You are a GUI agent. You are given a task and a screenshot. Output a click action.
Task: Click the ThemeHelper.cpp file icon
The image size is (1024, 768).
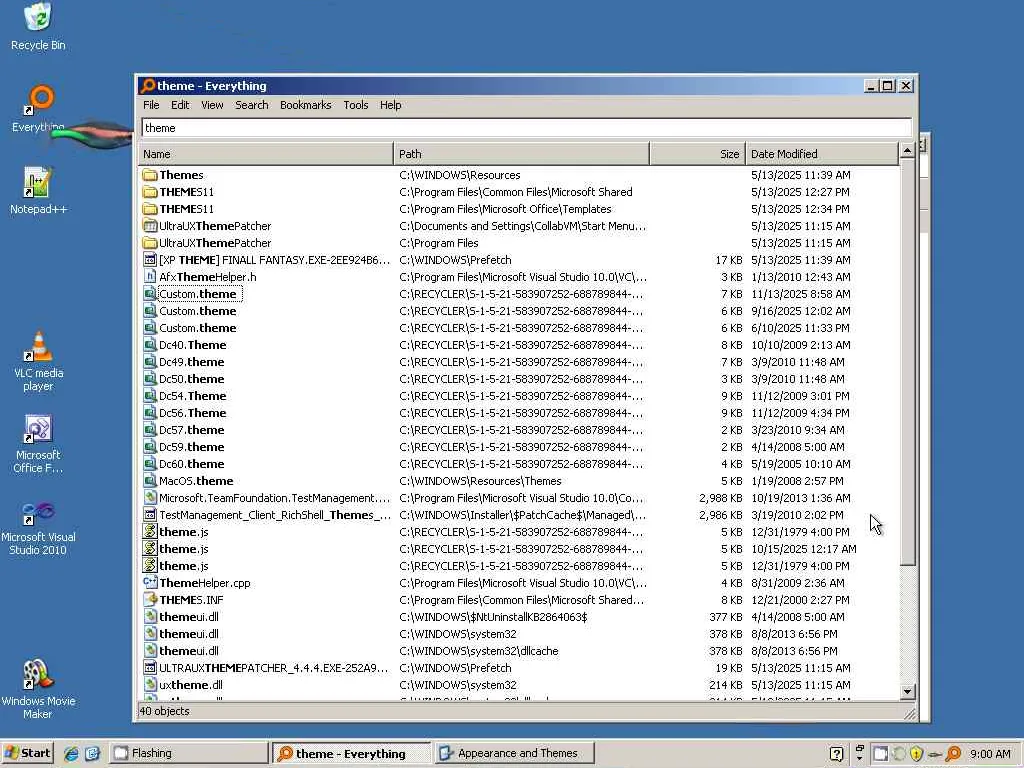[150, 583]
